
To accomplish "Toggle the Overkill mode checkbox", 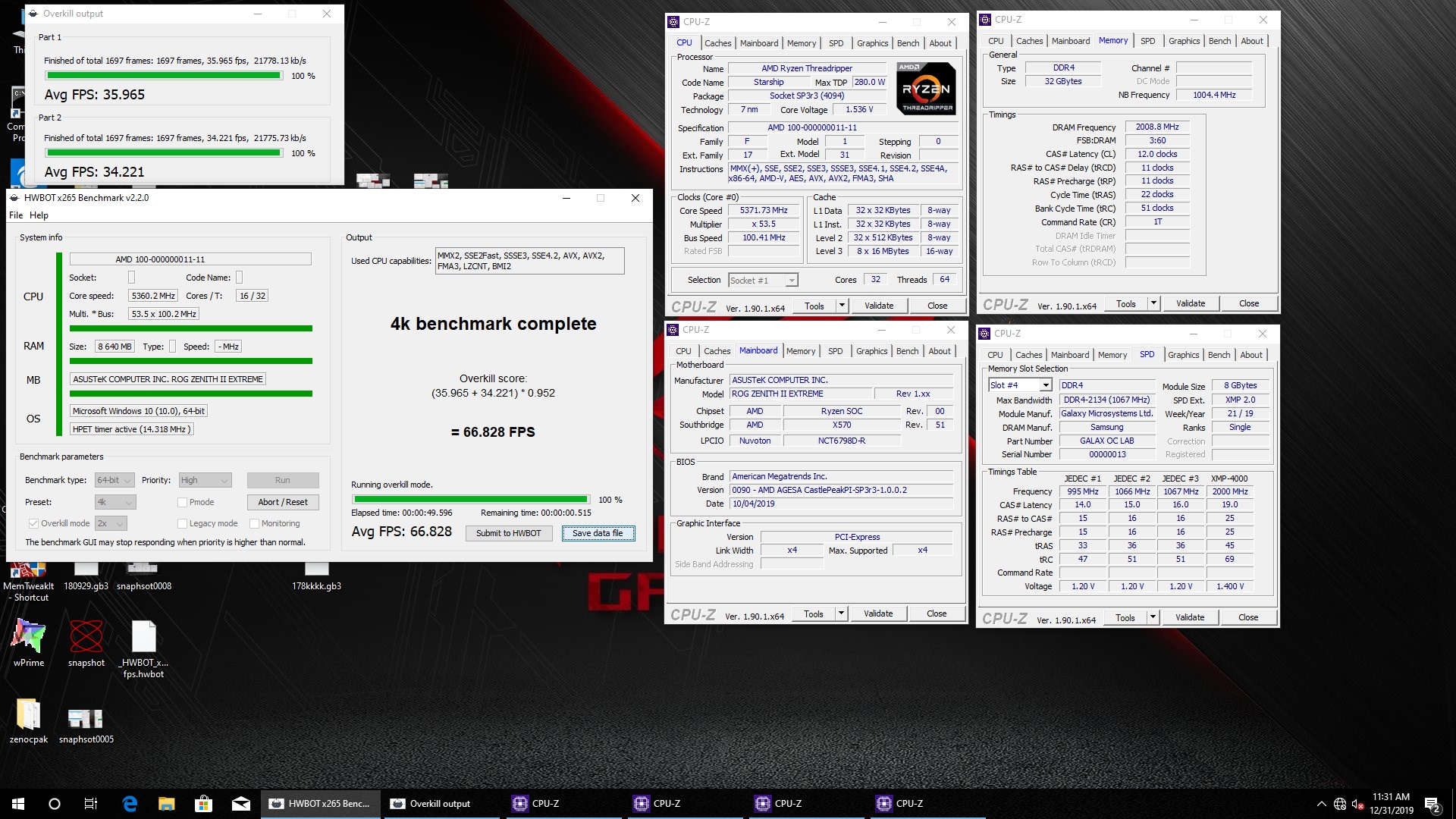I will pos(33,523).
